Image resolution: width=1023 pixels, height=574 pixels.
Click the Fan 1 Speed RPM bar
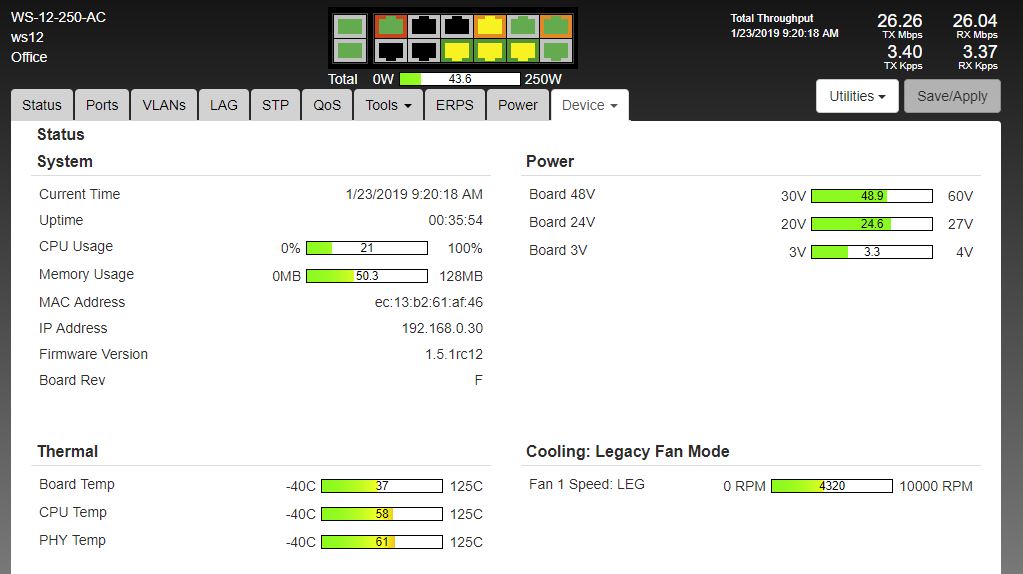click(x=831, y=486)
